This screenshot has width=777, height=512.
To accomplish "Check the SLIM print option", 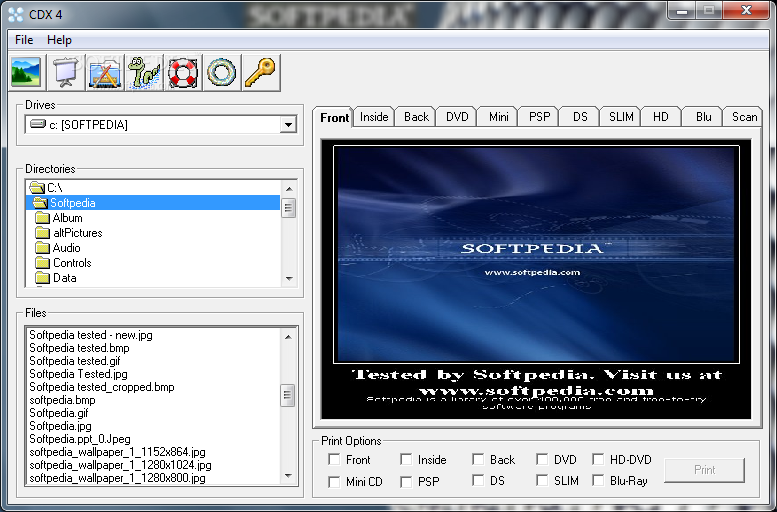I will 542,481.
